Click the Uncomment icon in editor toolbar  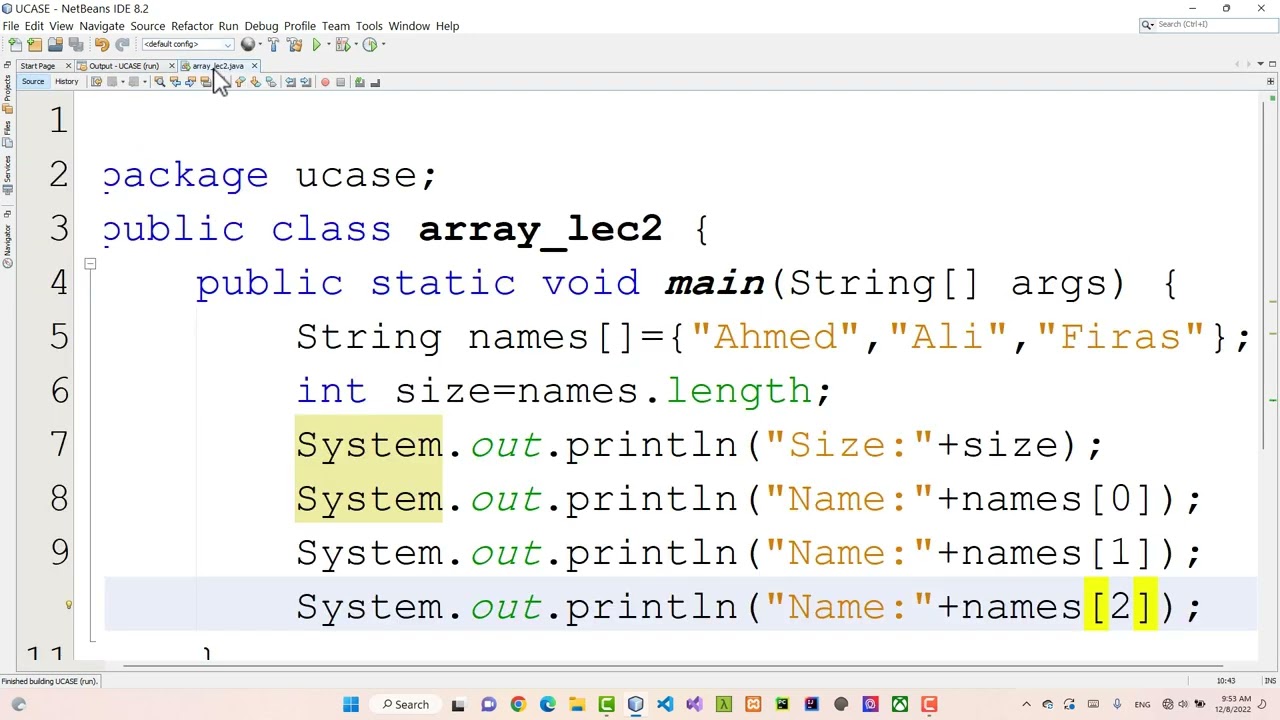375,82
